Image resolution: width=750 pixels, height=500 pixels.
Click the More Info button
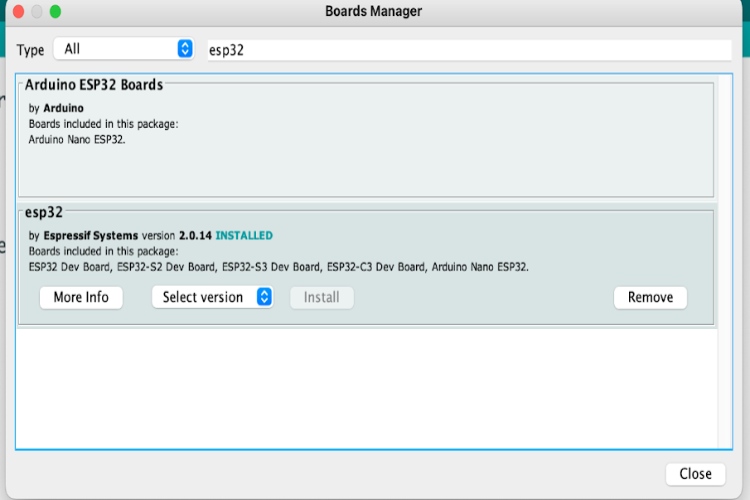point(81,297)
